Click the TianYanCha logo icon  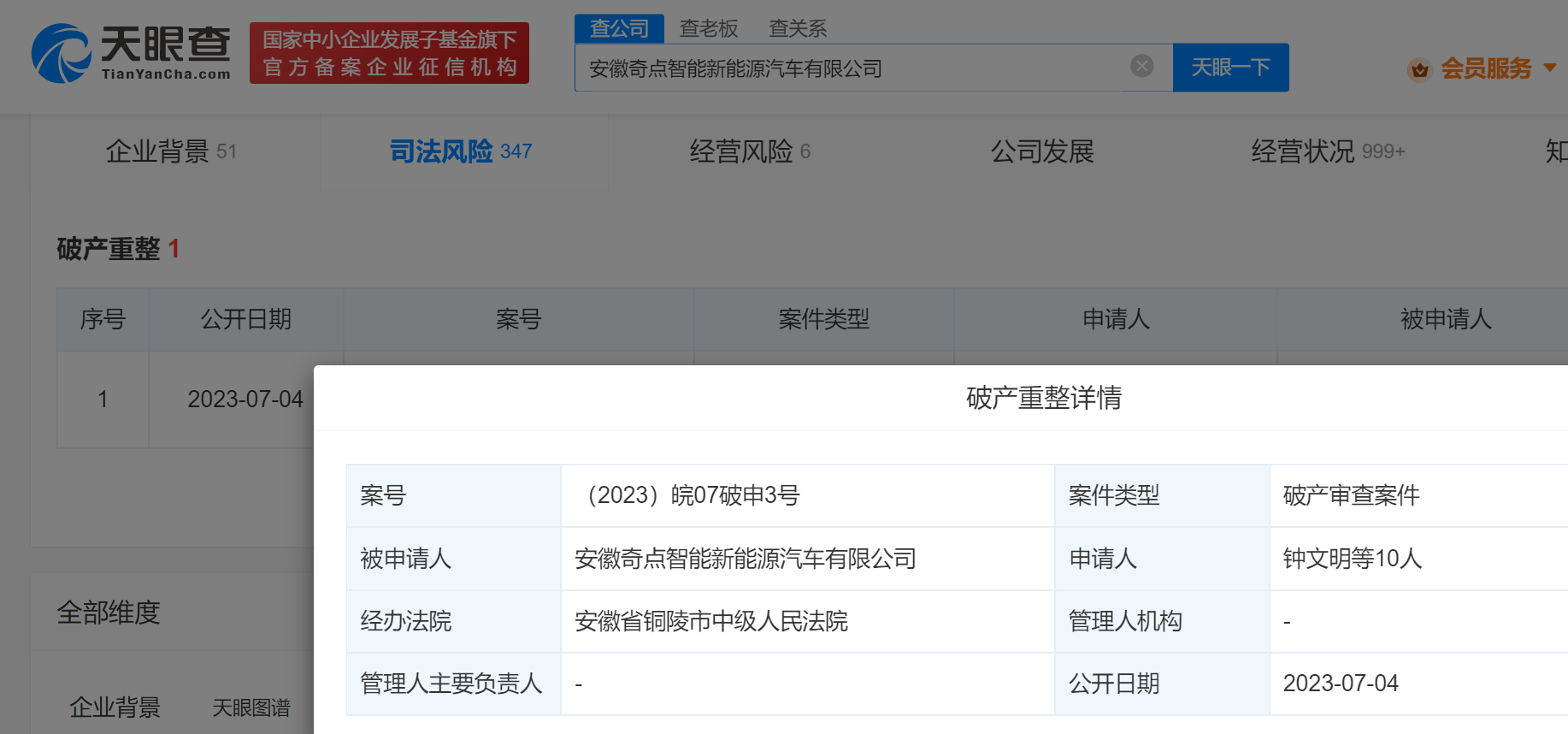[x=61, y=54]
